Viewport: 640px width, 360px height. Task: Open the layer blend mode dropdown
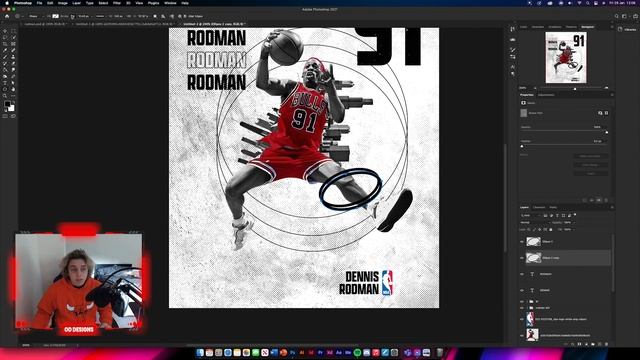[x=535, y=222]
